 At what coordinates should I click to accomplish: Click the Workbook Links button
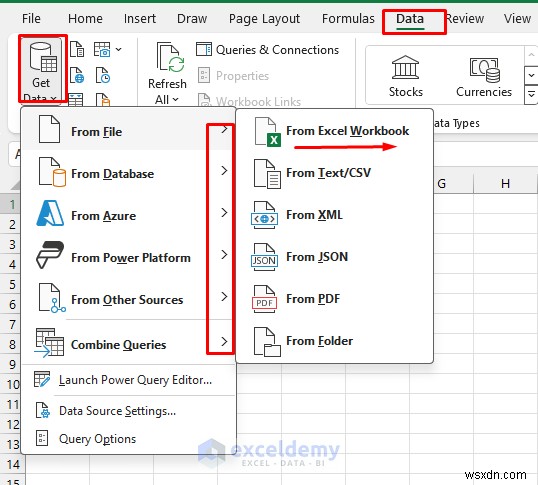[x=249, y=101]
